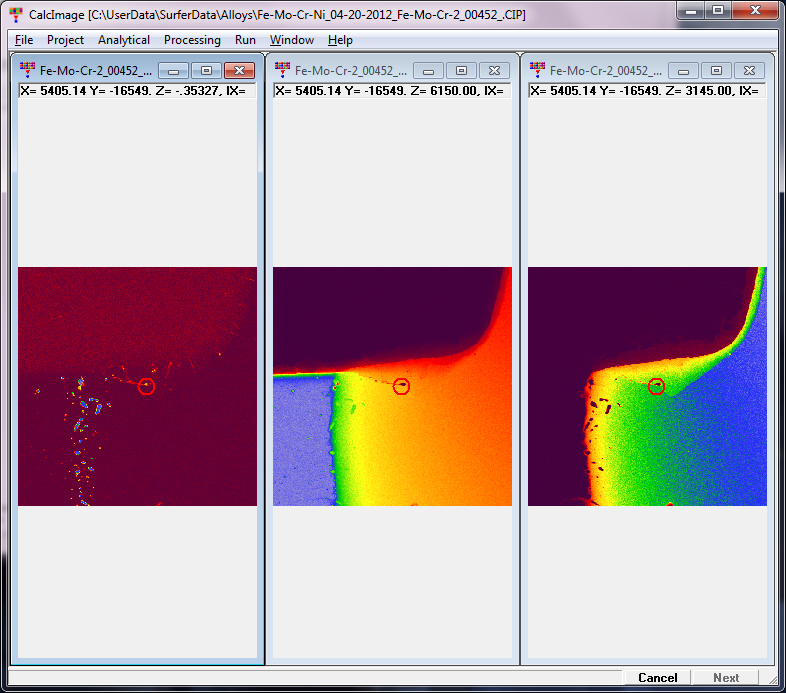Open the Processing menu

click(192, 40)
